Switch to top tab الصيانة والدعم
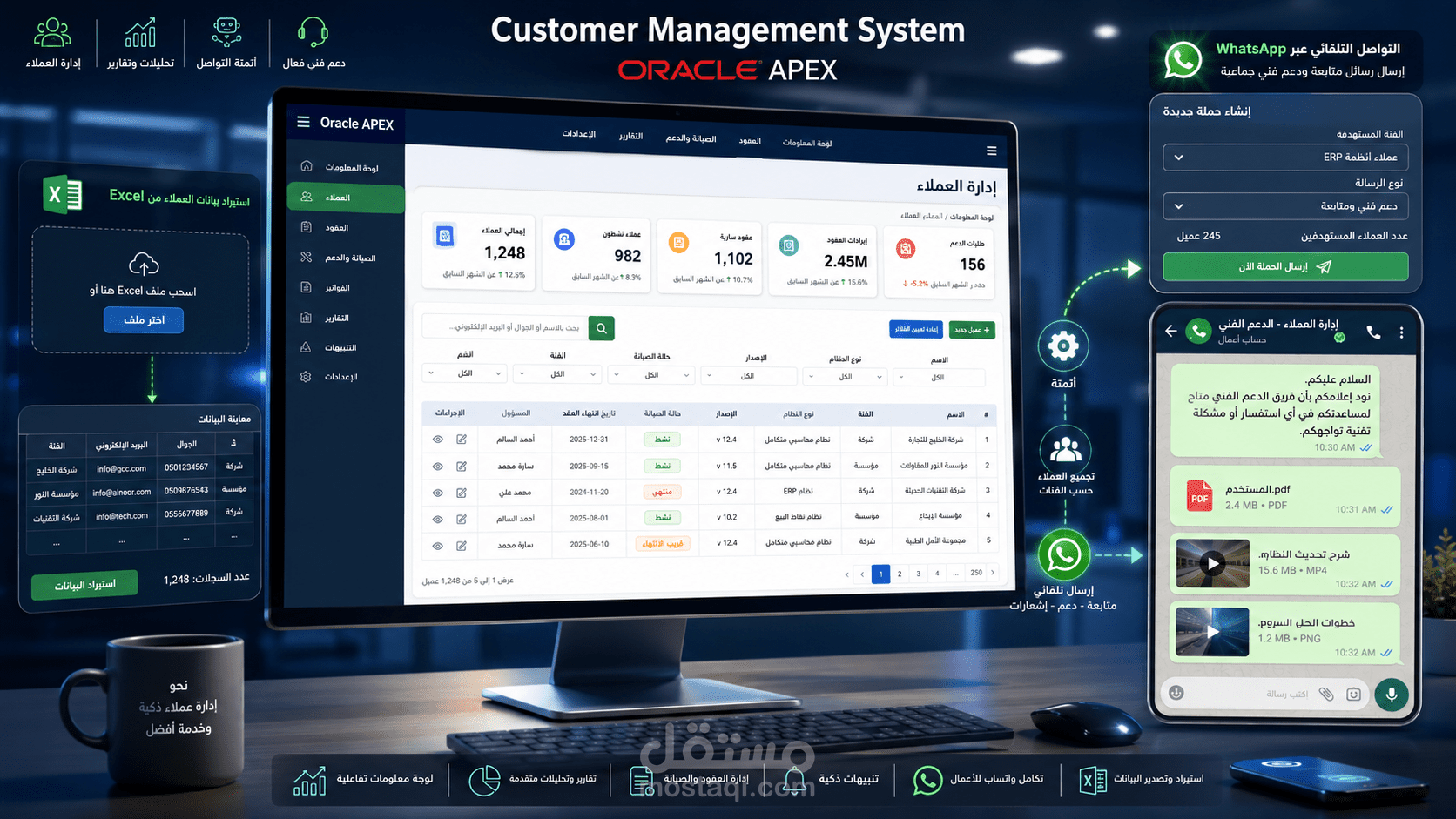This screenshot has width=1456, height=819. point(691,138)
